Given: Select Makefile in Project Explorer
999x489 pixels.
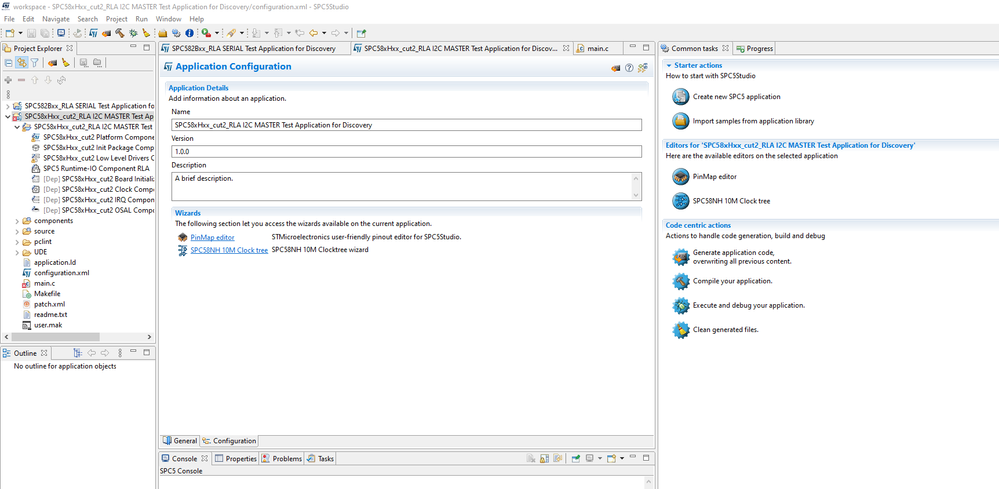Looking at the screenshot, I should [x=47, y=294].
